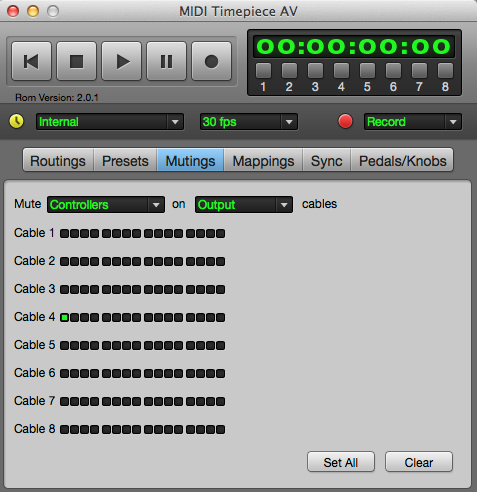Start playback with the play button
This screenshot has width=477, height=492.
click(121, 61)
